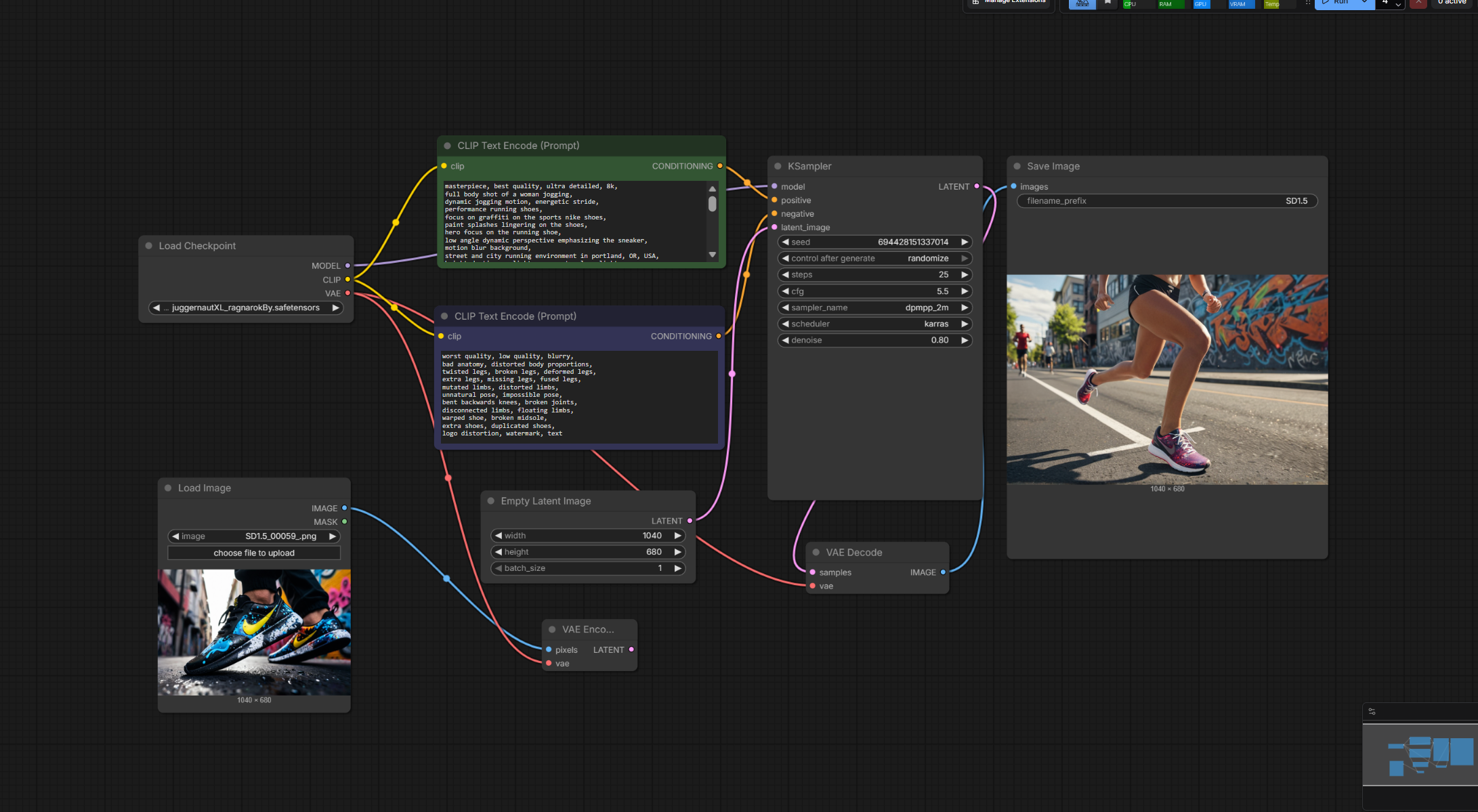Click the bookmark icon in top toolbar

tap(1107, 3)
